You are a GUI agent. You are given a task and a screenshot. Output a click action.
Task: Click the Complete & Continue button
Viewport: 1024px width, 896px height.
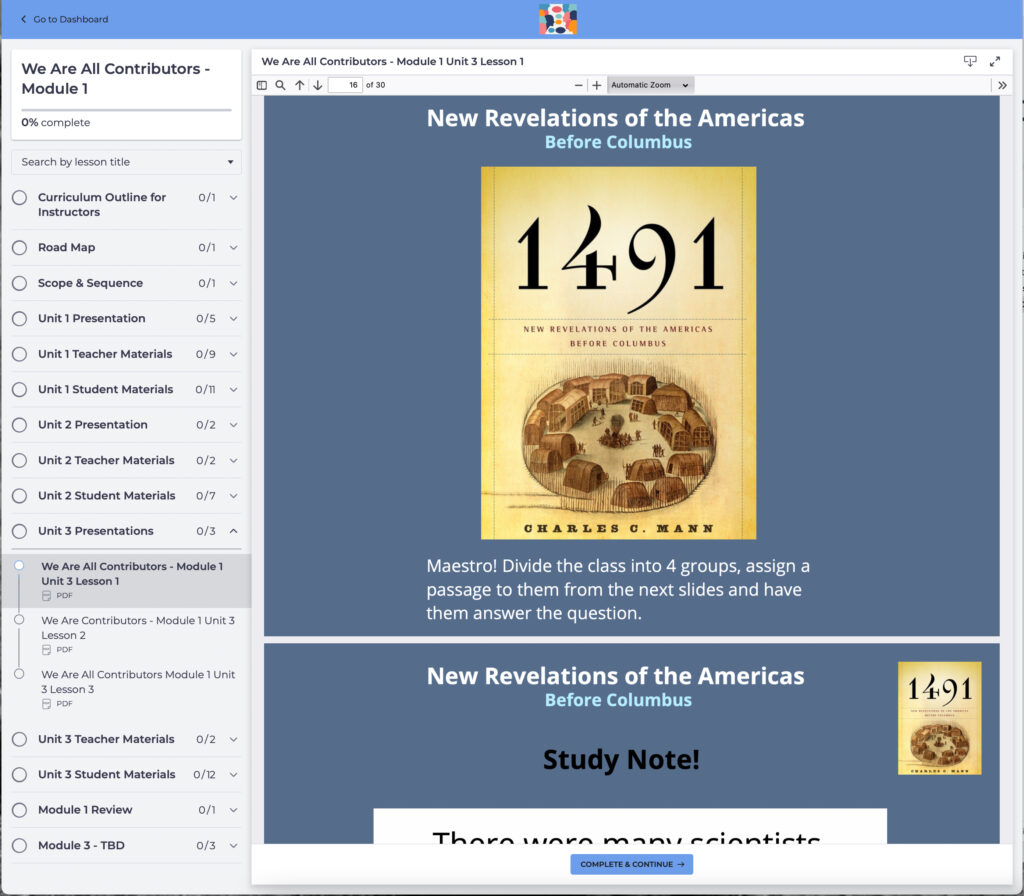click(x=631, y=865)
